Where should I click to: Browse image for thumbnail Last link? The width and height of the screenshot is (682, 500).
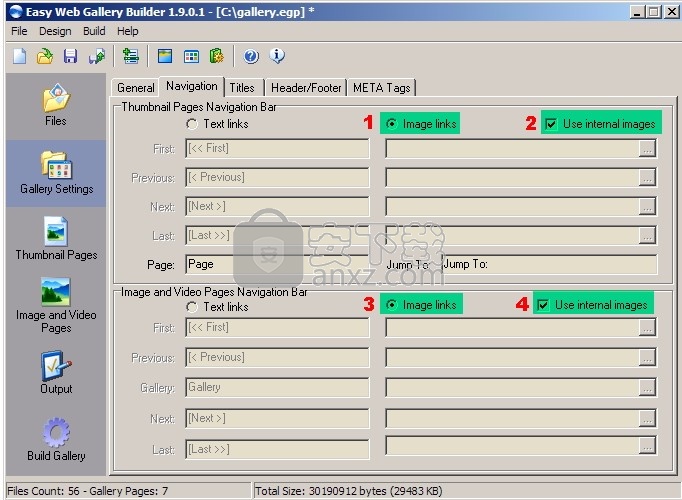647,235
